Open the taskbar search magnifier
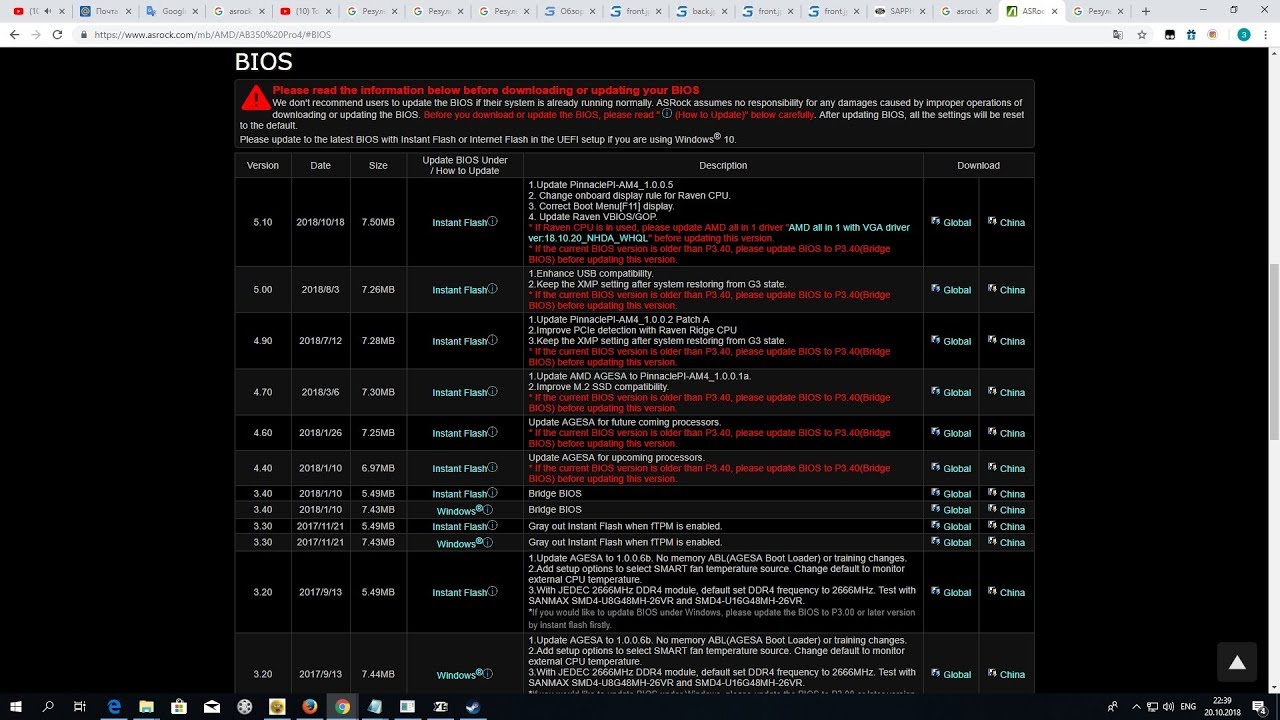Image resolution: width=1280 pixels, height=720 pixels. pyautogui.click(x=48, y=706)
